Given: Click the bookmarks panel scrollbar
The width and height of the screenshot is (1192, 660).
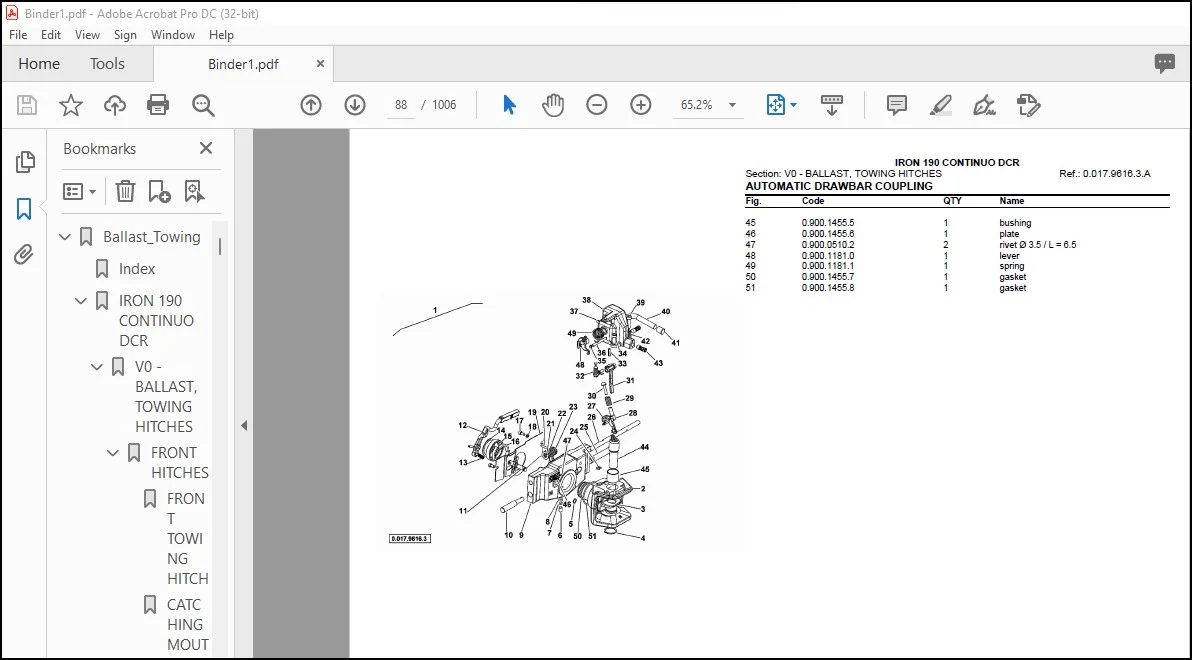Looking at the screenshot, I should pos(220,246).
